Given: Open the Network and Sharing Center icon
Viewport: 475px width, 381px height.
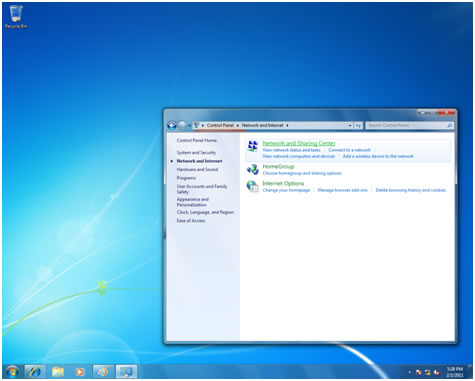Looking at the screenshot, I should 253,146.
